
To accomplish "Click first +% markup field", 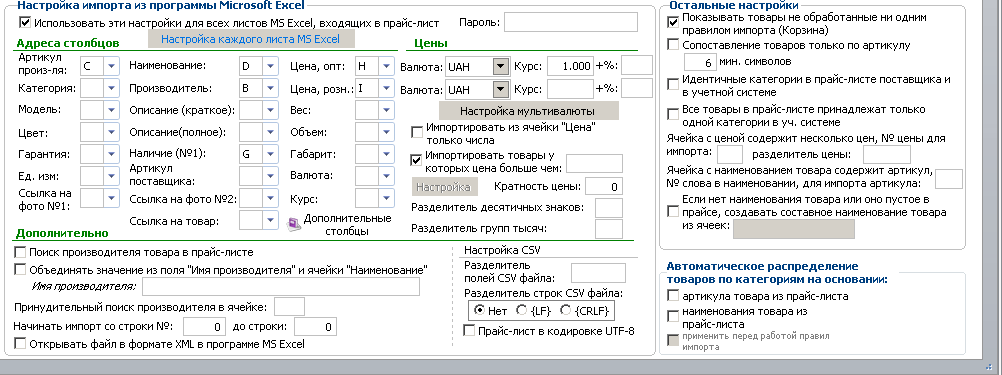I will point(637,66).
